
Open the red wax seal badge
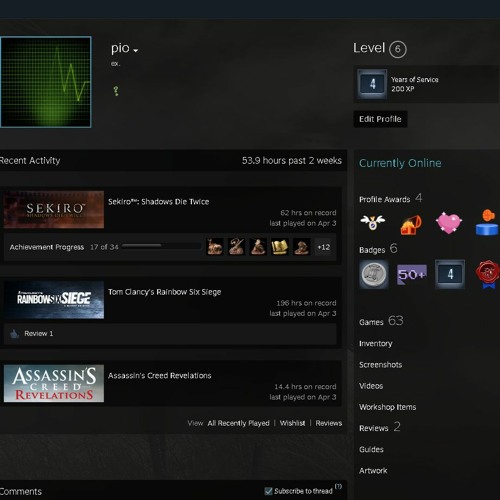[x=488, y=274]
